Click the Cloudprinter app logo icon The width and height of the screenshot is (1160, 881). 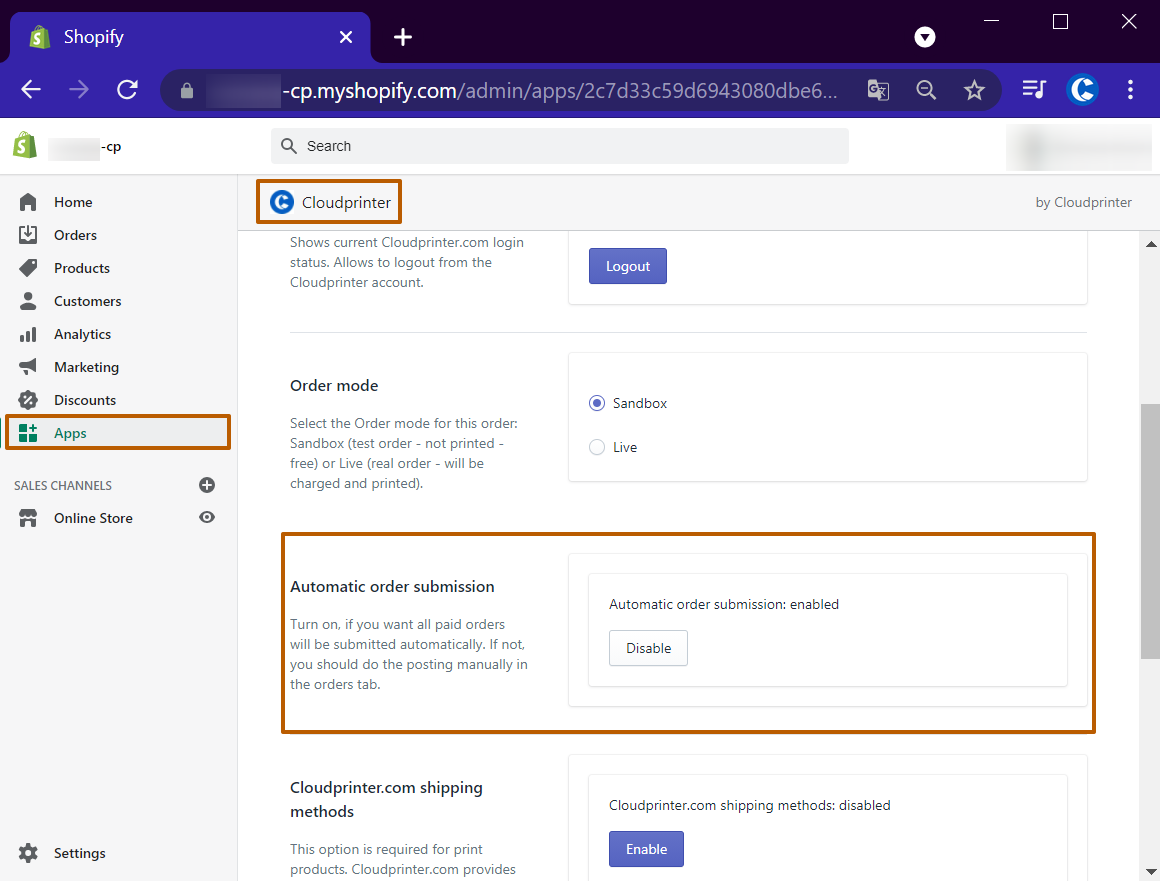click(x=282, y=202)
